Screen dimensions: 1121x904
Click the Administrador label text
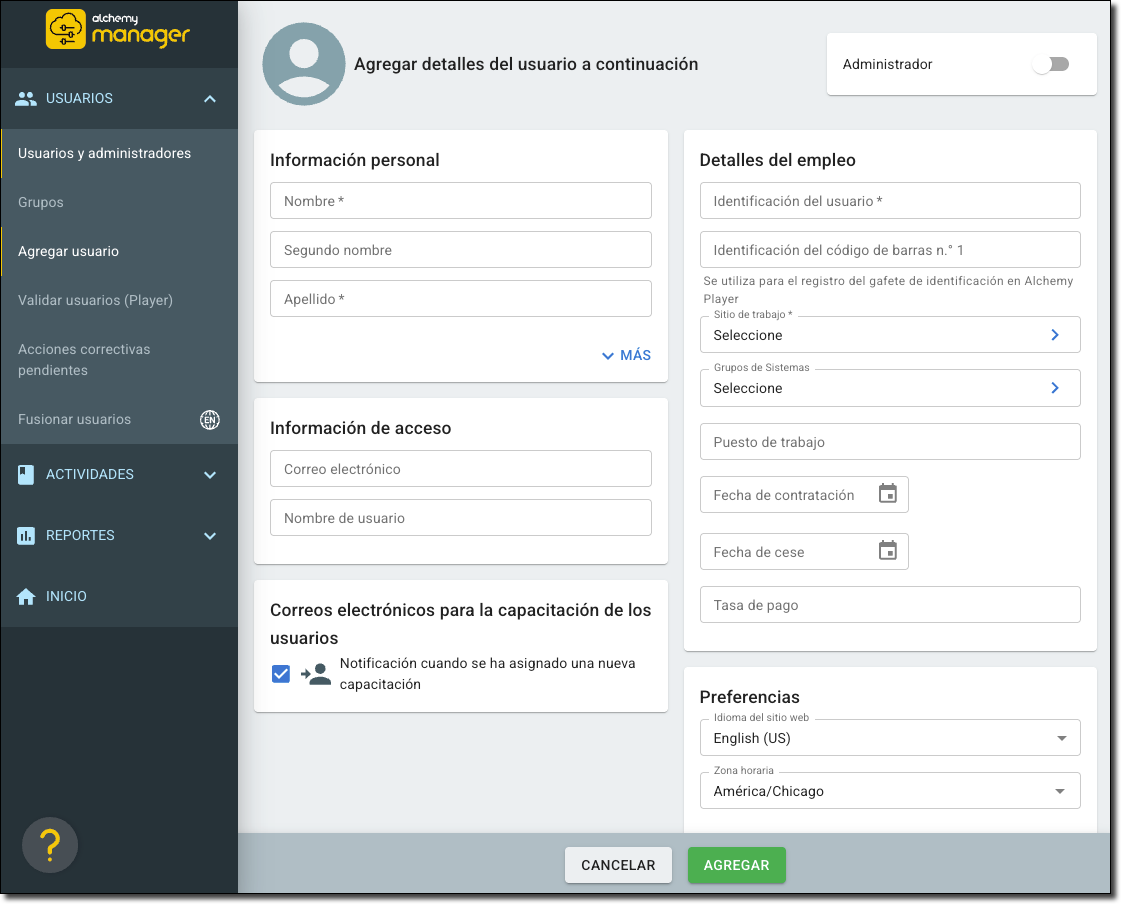click(x=887, y=64)
